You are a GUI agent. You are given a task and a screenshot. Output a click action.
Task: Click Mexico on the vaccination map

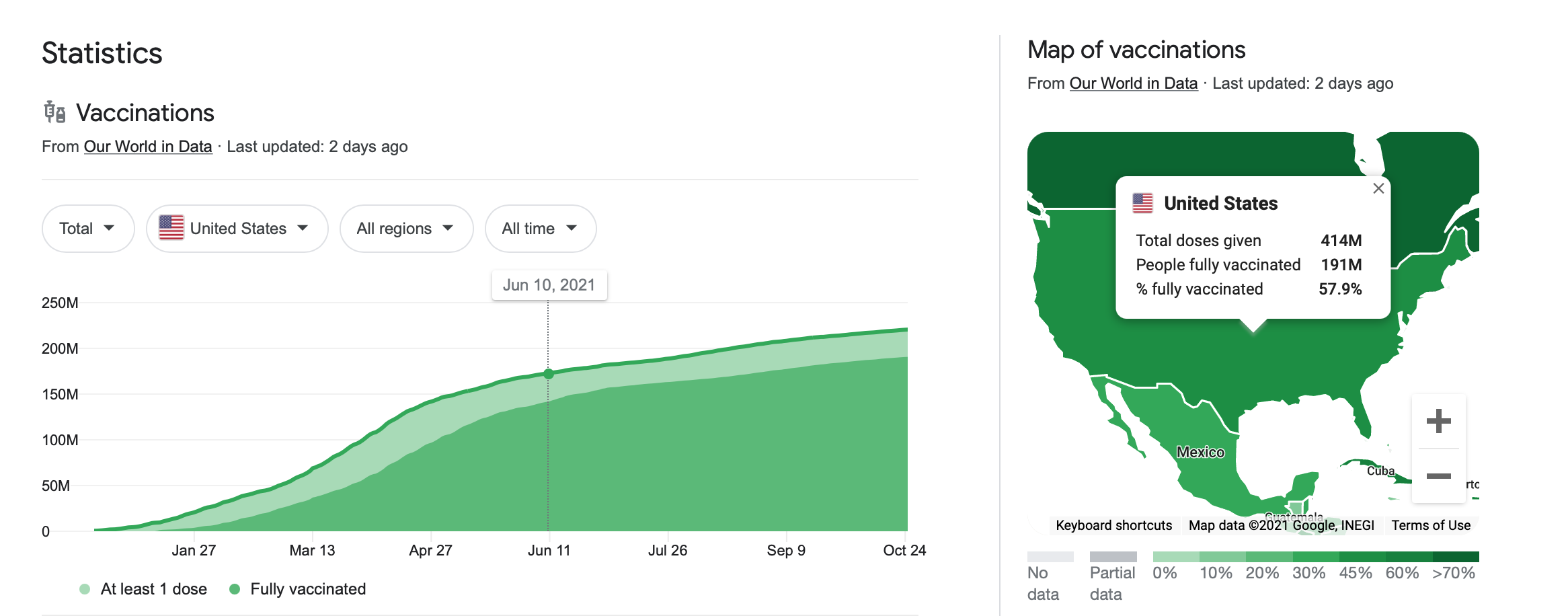tap(1200, 452)
